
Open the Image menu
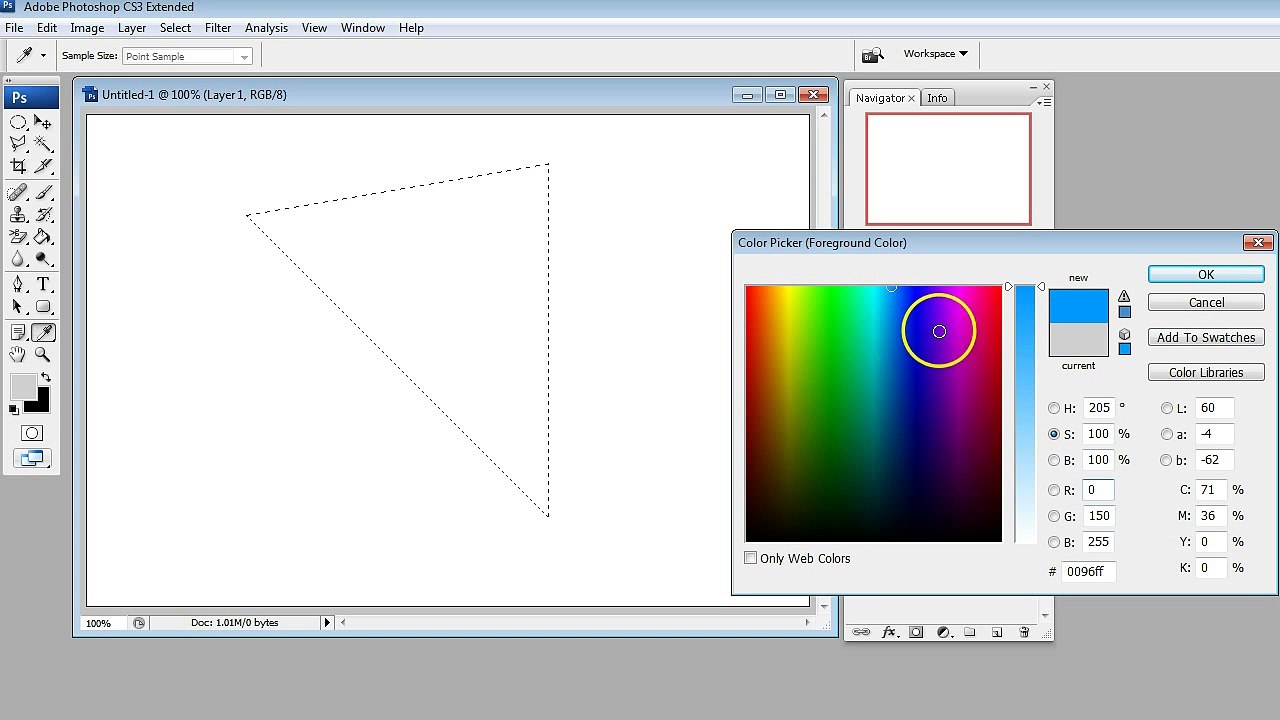tap(87, 28)
